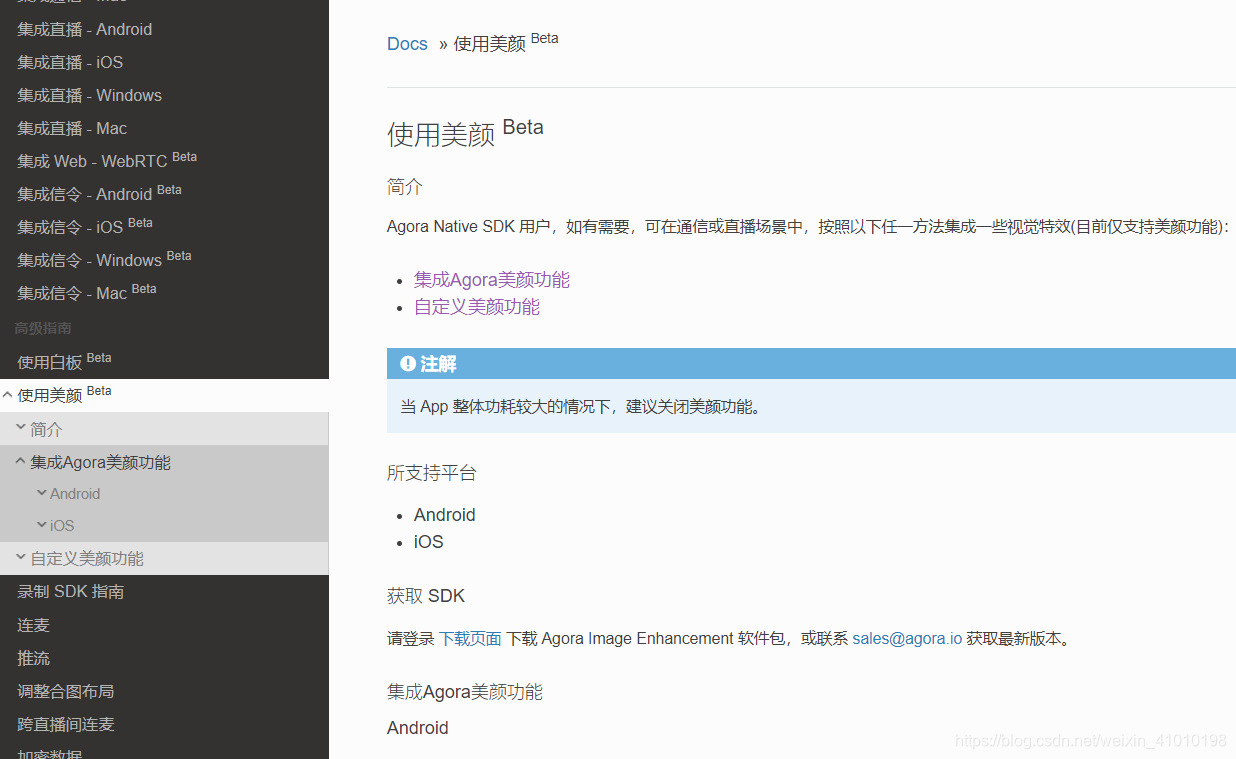
Task: Open 录制 SDK 指南 in sidebar
Action: [x=70, y=592]
